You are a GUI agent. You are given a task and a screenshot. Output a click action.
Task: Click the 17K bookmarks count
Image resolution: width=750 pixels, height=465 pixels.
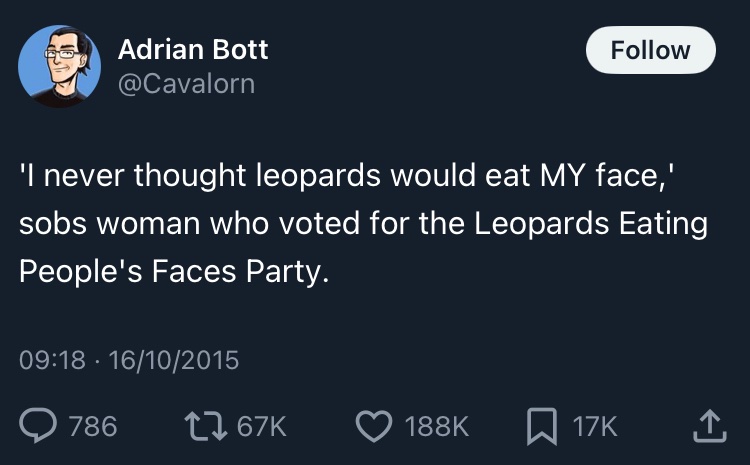(x=594, y=427)
